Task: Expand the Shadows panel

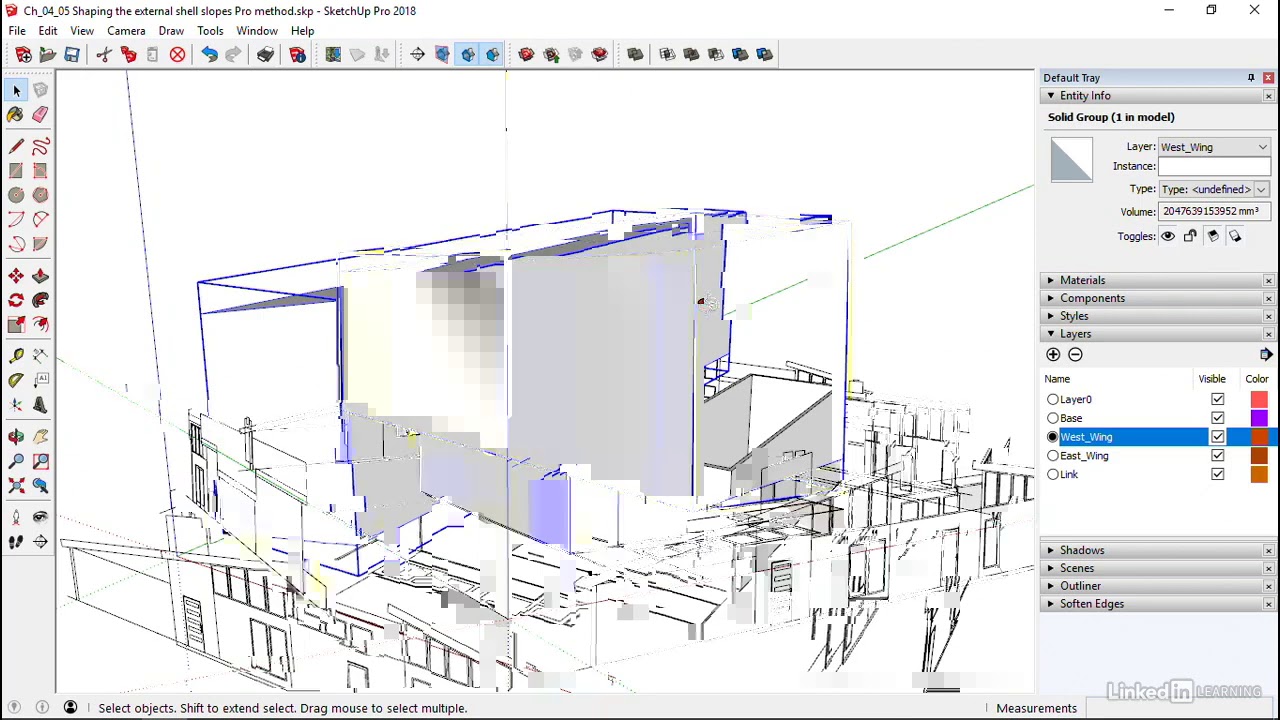Action: (1050, 550)
